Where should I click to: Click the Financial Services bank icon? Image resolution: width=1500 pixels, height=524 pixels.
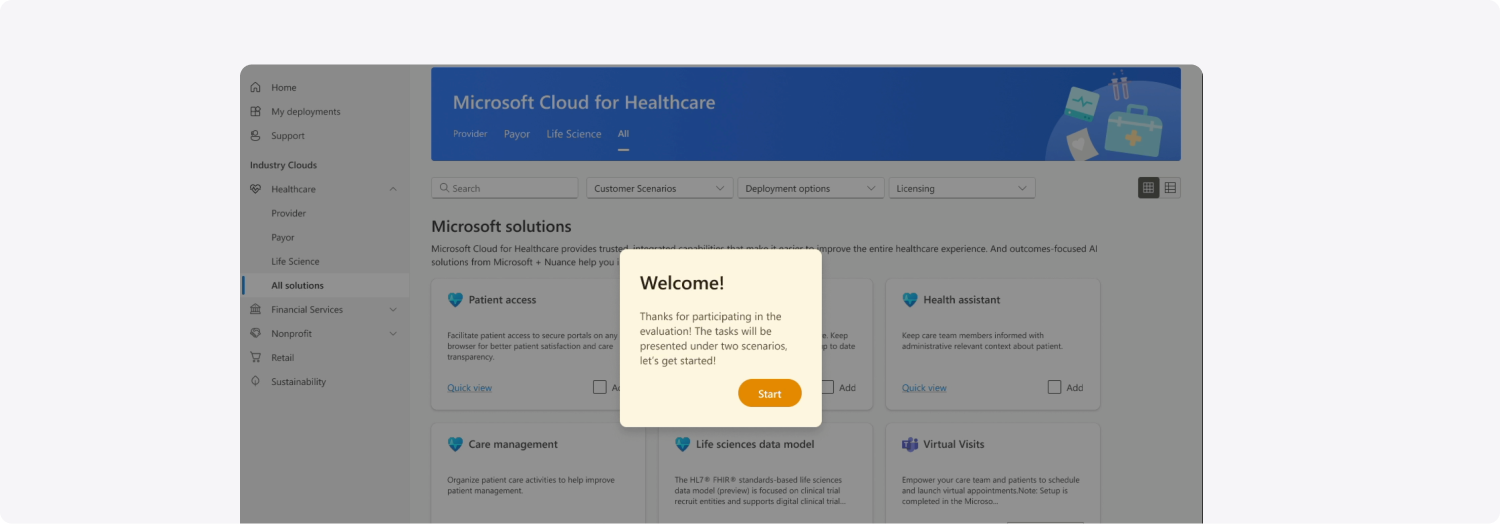coord(256,309)
